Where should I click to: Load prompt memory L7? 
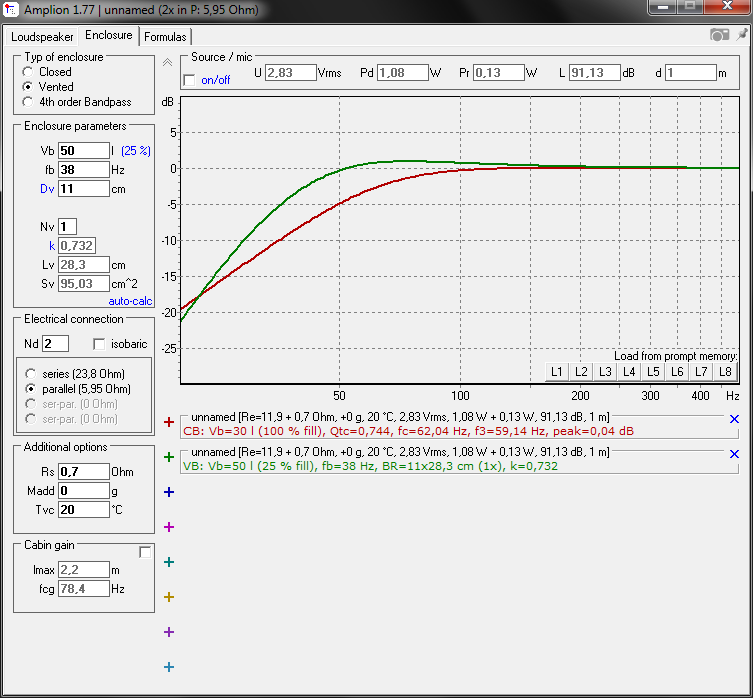701,372
